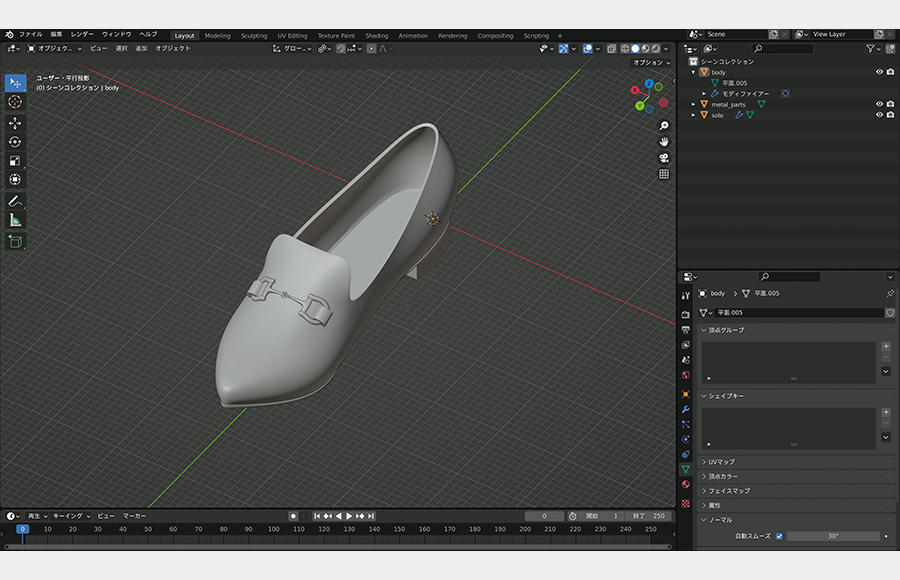
Task: Expand the metal_parts tree item
Action: 693,104
